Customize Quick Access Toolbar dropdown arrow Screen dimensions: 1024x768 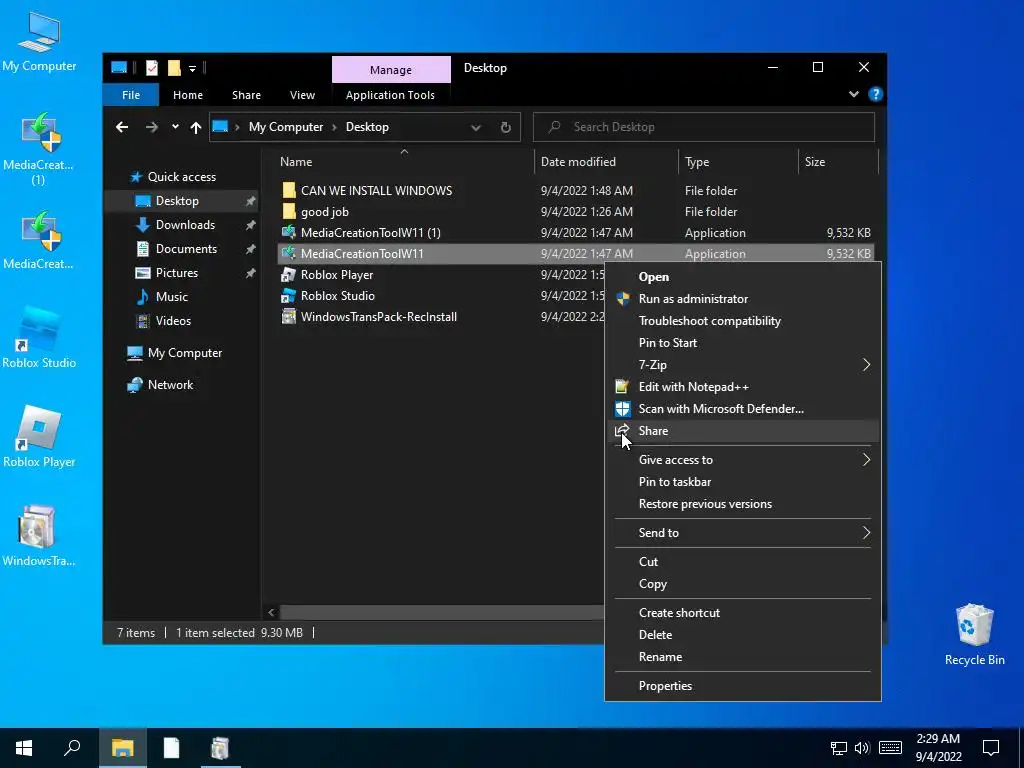pyautogui.click(x=192, y=68)
